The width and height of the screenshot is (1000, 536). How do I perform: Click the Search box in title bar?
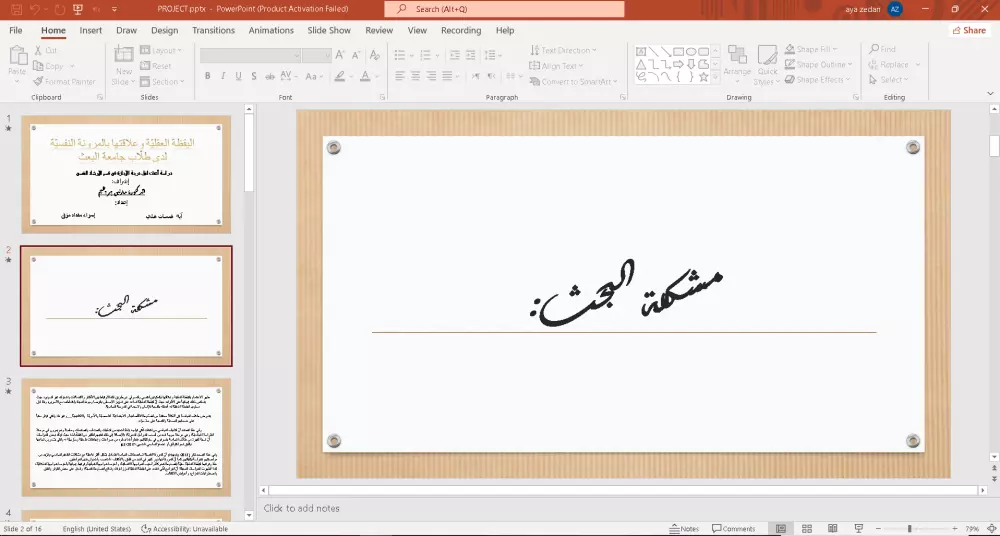[x=504, y=9]
